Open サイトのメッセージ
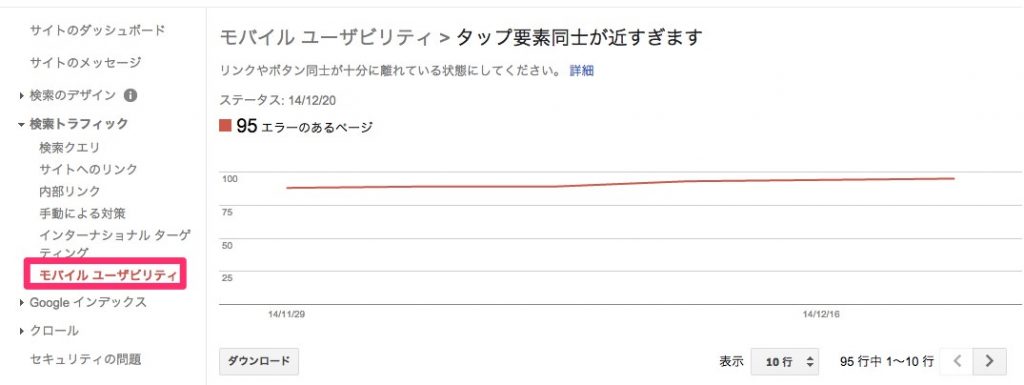This screenshot has width=1024, height=385. (x=85, y=63)
